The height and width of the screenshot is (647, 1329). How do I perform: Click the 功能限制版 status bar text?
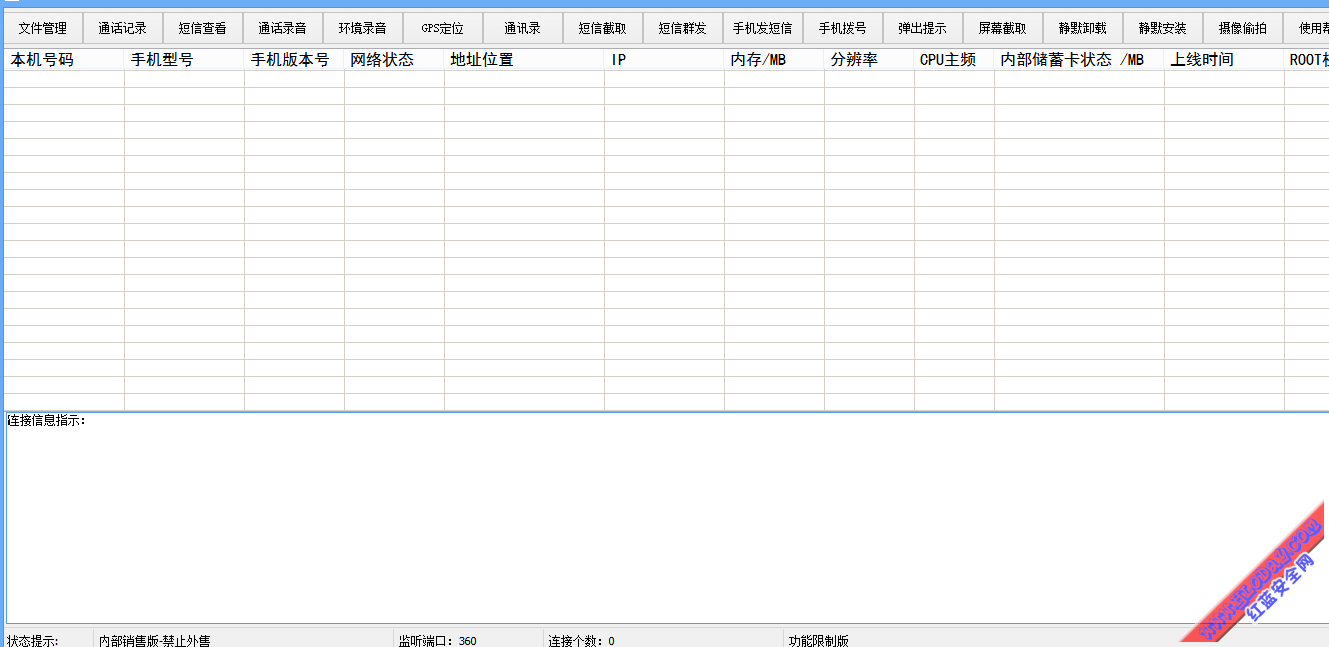[818, 640]
